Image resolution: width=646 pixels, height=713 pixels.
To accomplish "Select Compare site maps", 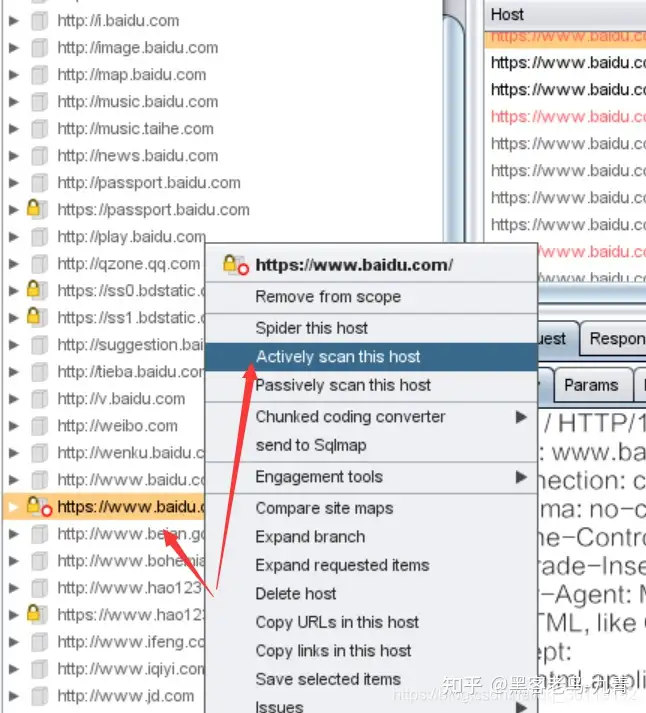I will tap(371, 508).
